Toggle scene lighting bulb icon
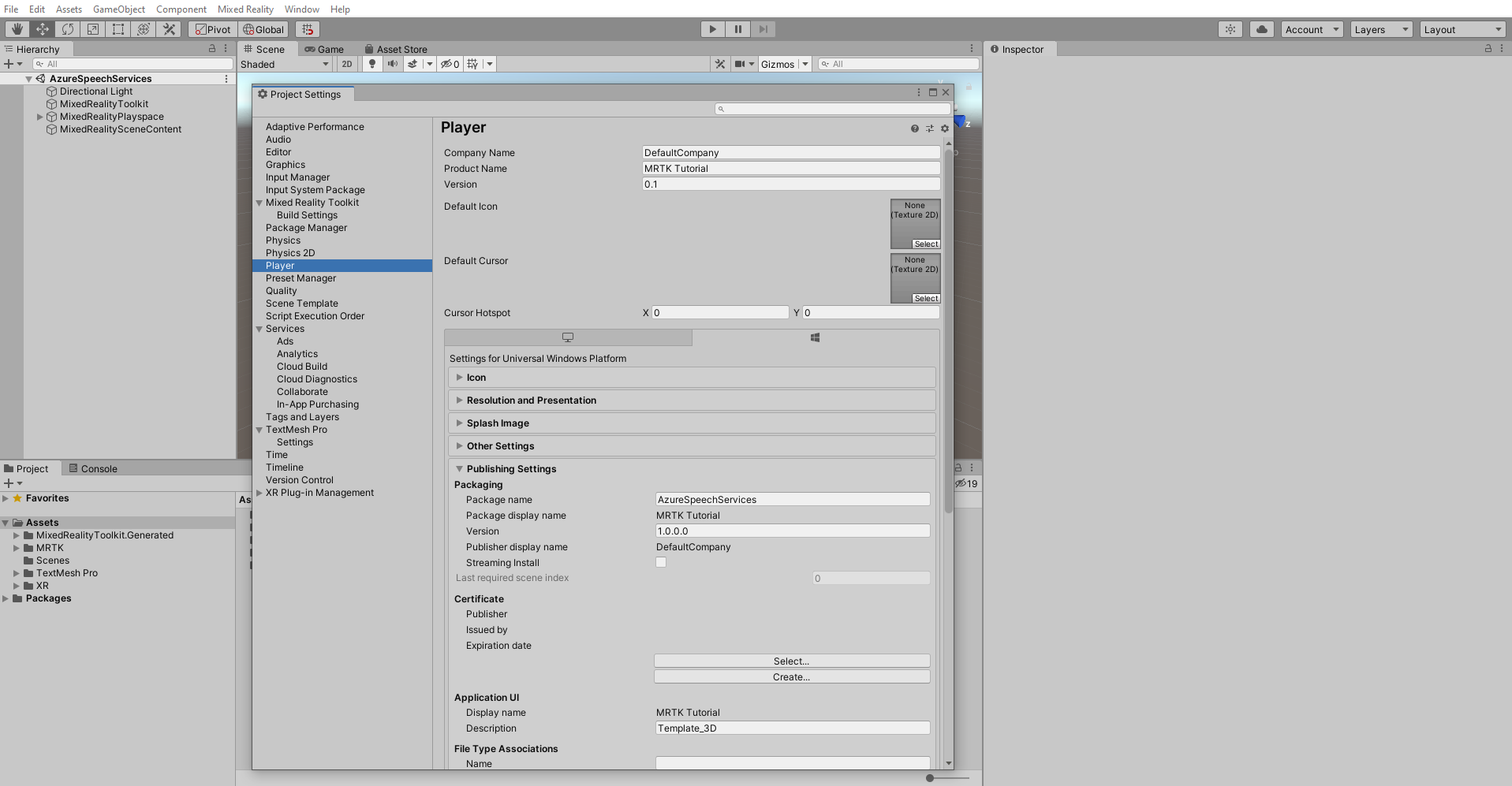Screen dimensions: 1512x786 coord(372,64)
